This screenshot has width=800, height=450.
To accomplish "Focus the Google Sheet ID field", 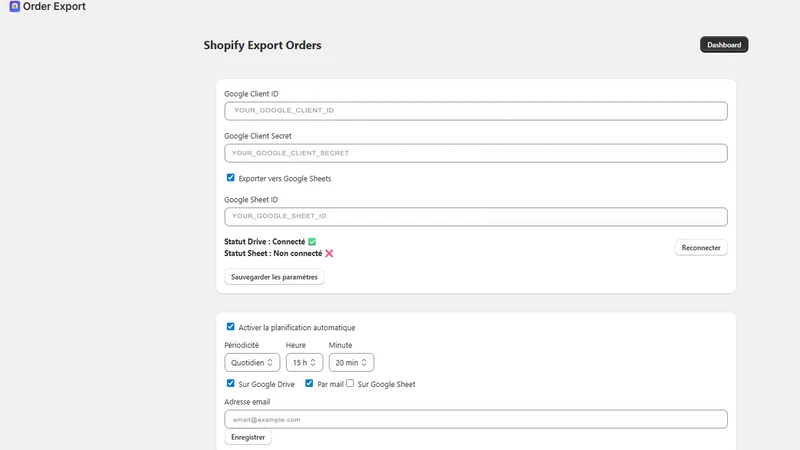I will [476, 216].
